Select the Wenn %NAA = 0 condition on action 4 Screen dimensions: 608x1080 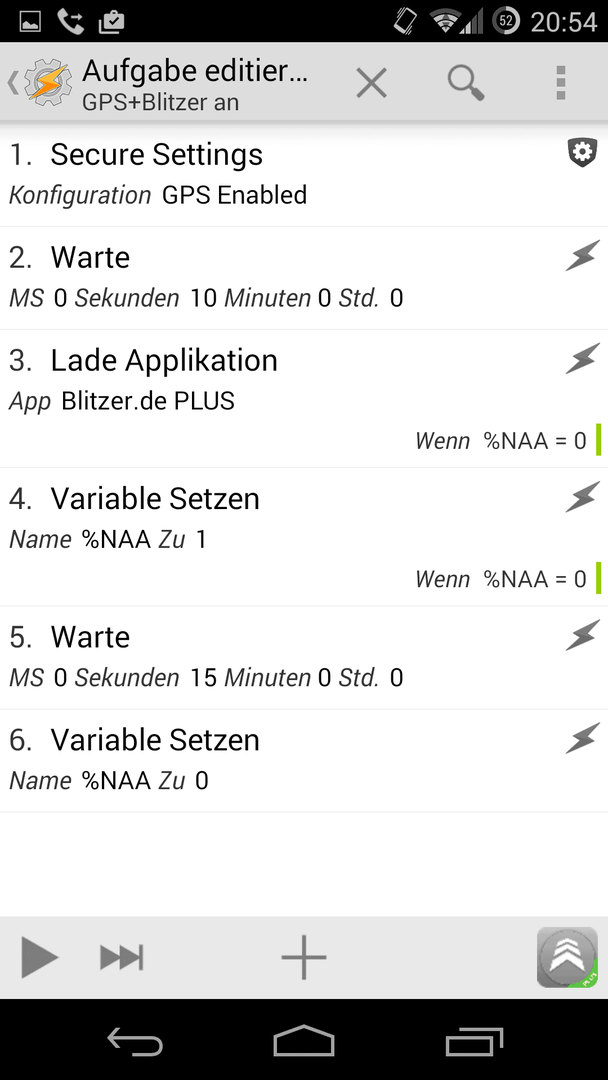point(501,579)
